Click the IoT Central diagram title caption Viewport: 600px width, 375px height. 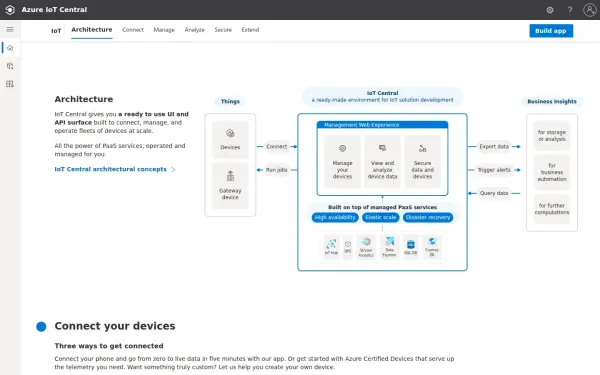click(382, 96)
